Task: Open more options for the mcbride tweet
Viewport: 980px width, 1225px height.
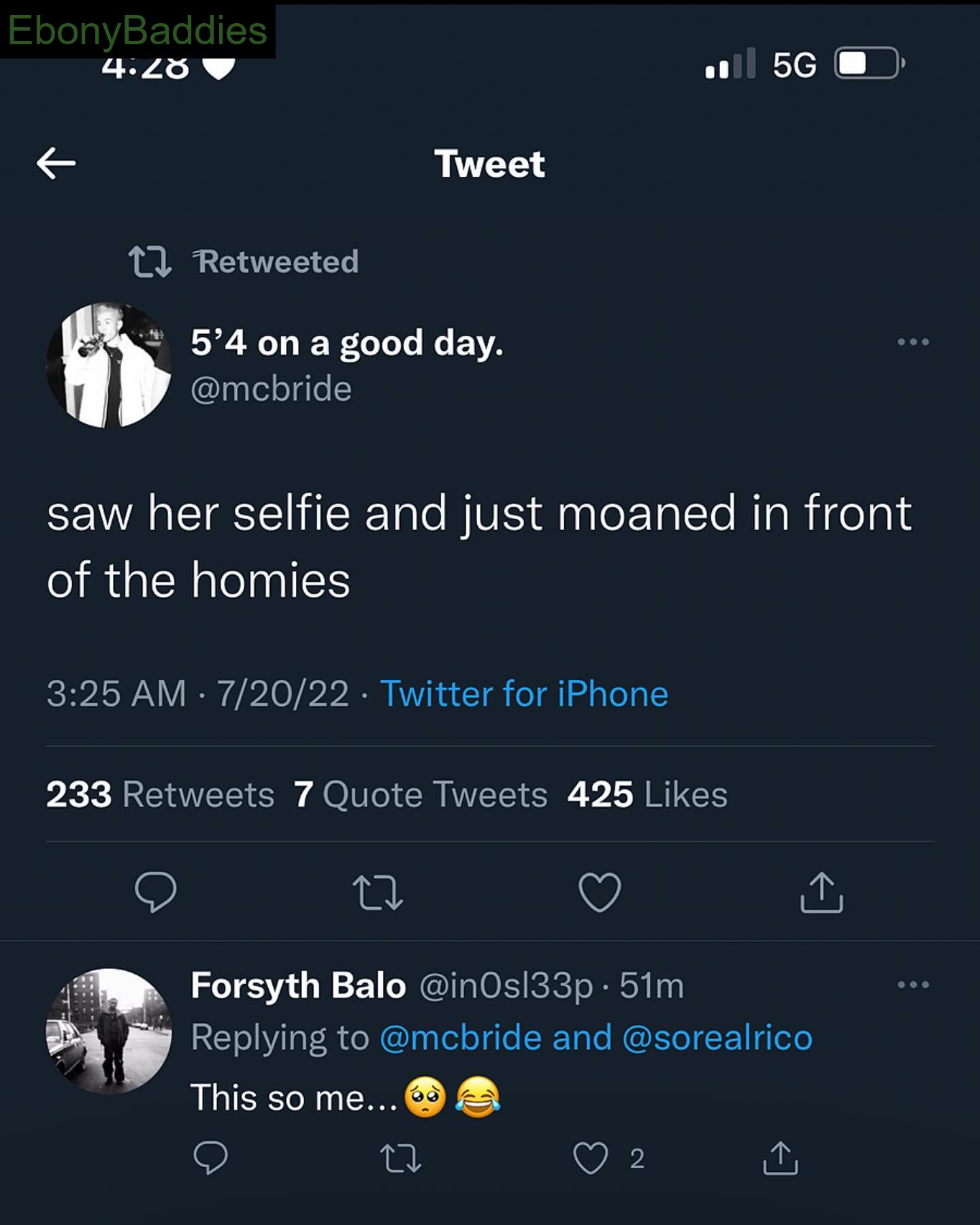Action: coord(913,342)
